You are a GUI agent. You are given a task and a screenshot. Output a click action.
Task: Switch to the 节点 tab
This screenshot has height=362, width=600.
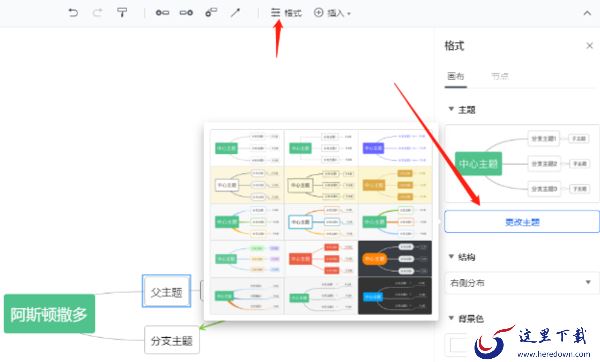(500, 76)
